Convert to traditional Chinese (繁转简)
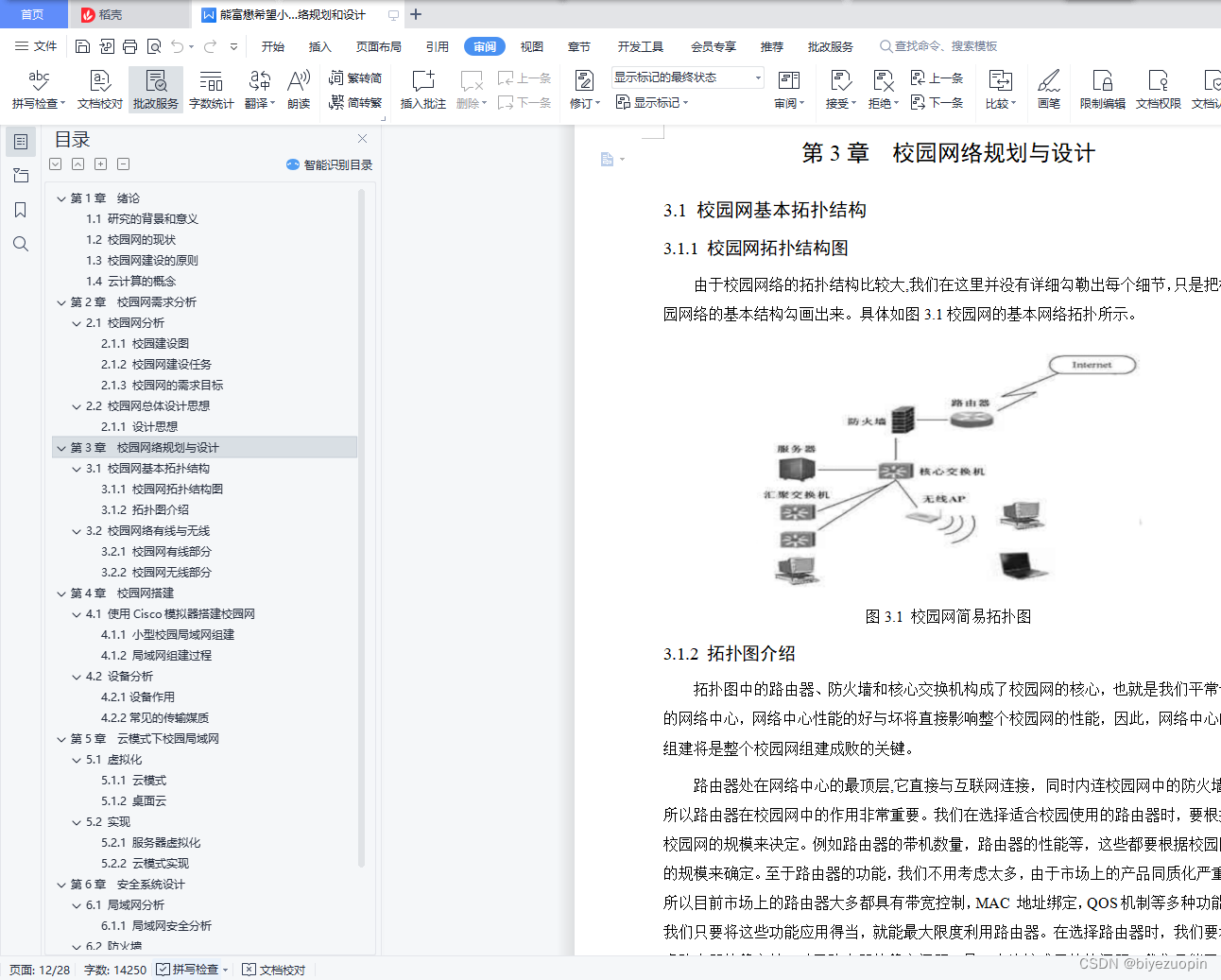Viewport: 1221px width, 980px height. coord(355,77)
